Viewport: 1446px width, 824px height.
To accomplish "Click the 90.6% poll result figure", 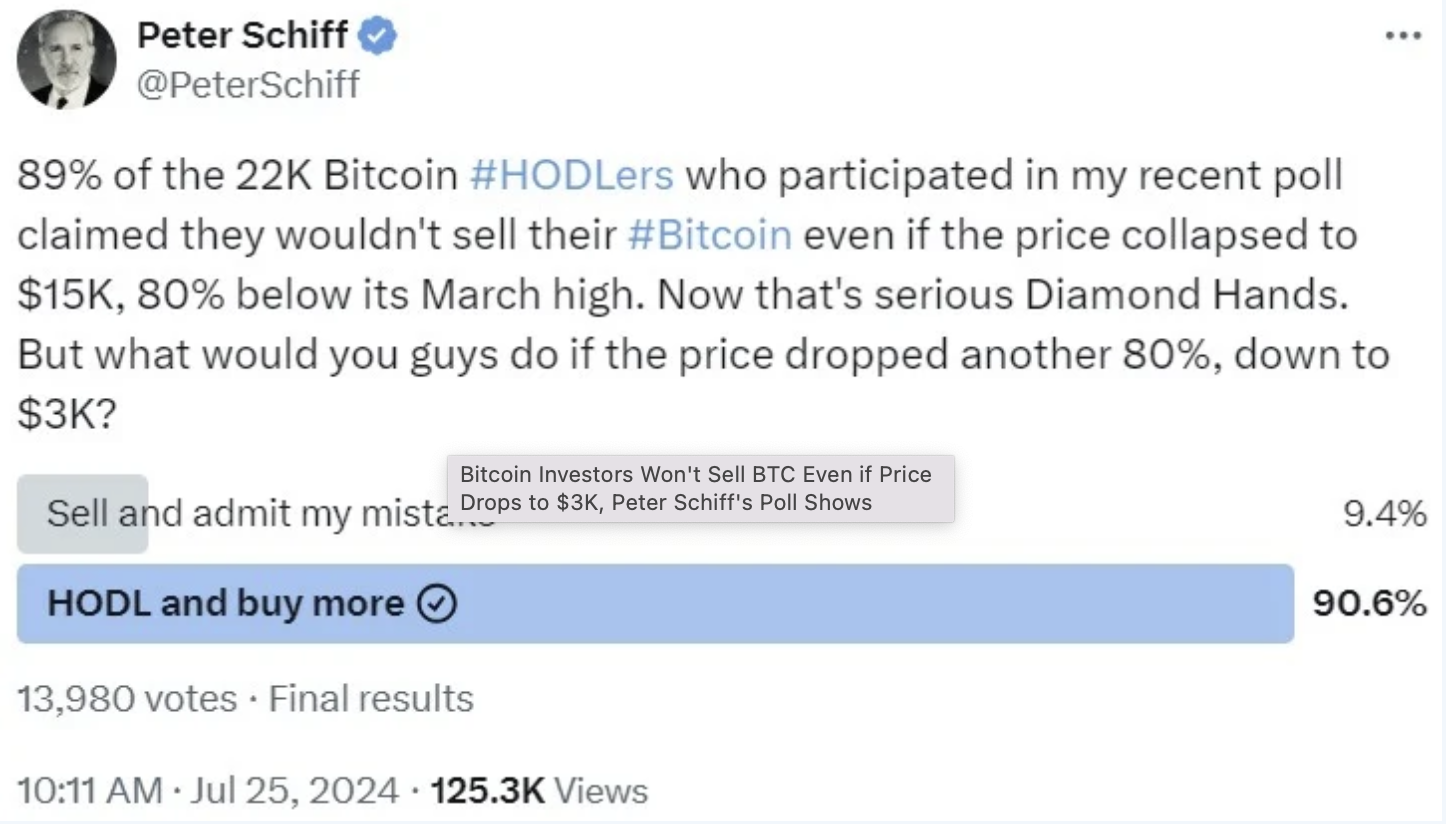I will (1369, 604).
